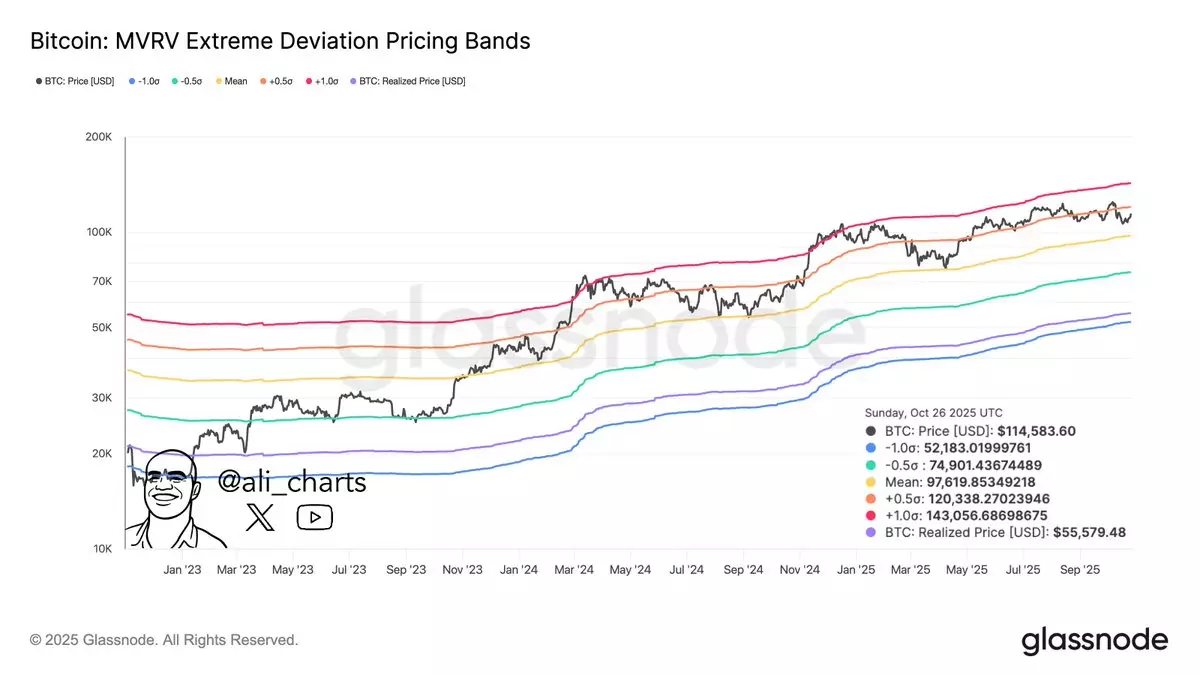Click the chart title text
The width and height of the screenshot is (1200, 675).
coord(281,41)
